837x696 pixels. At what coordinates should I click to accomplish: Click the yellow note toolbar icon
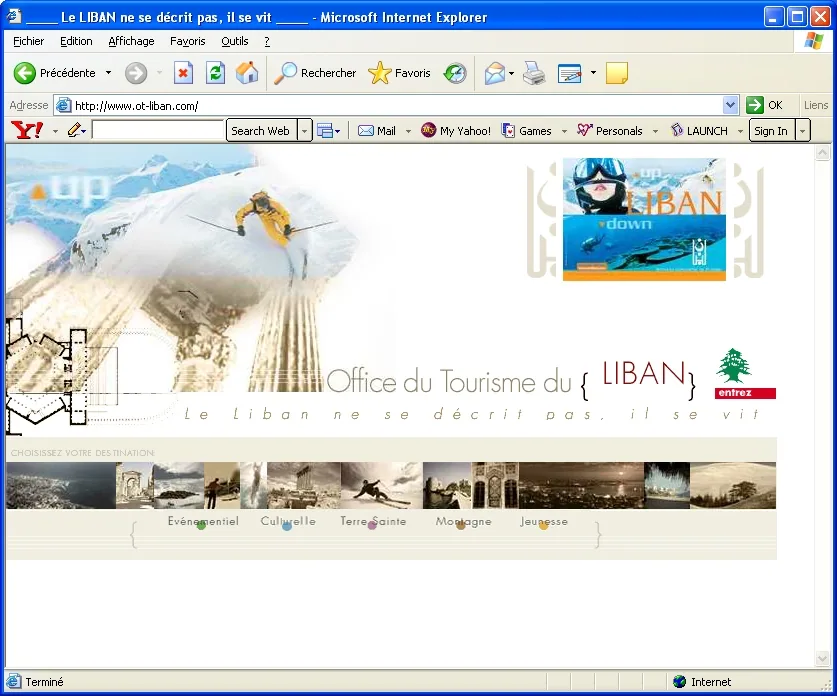point(617,73)
